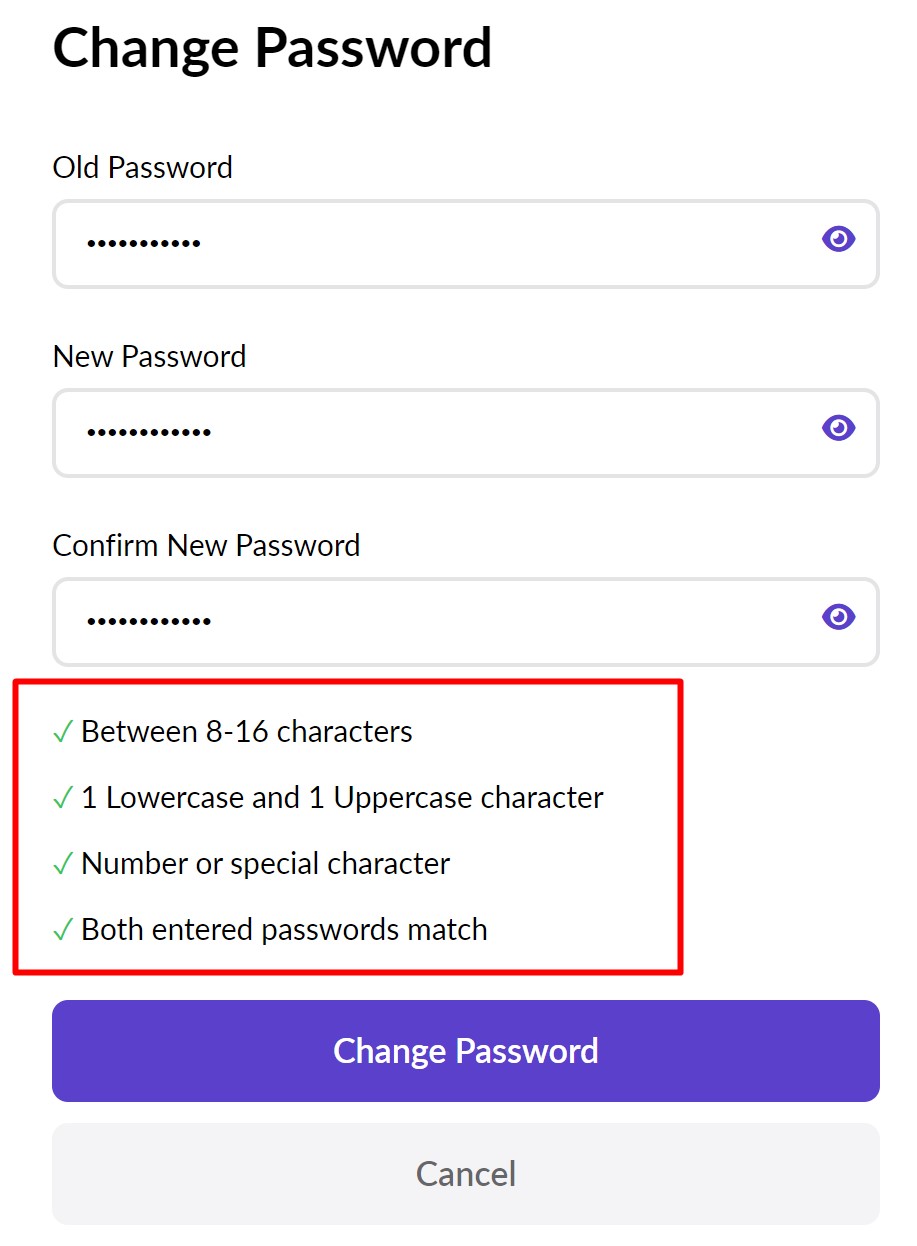The width and height of the screenshot is (917, 1246).
Task: Click the "Old Password" field label
Action: tap(143, 167)
